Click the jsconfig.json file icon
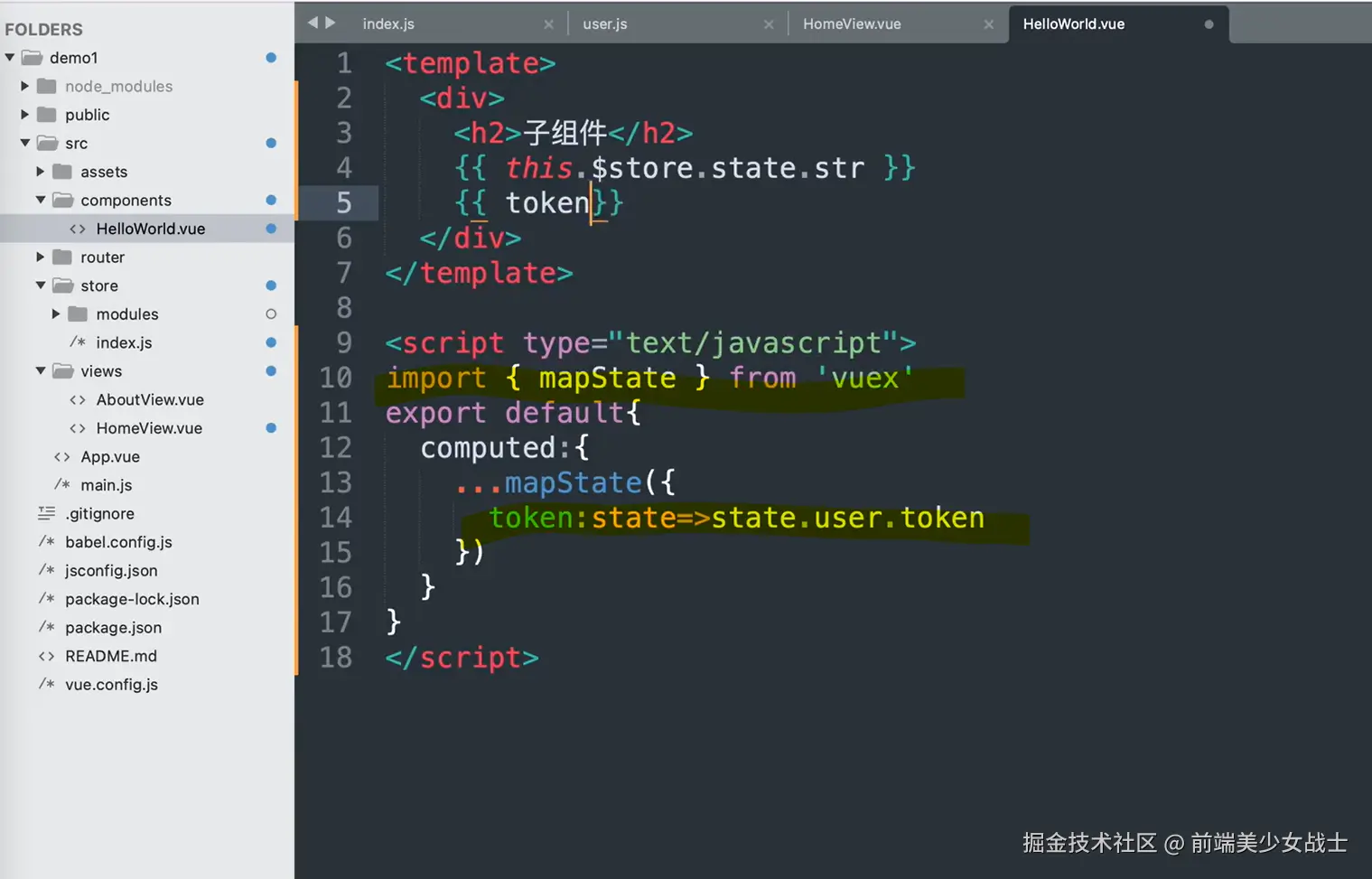Image resolution: width=1372 pixels, height=879 pixels. point(47,571)
